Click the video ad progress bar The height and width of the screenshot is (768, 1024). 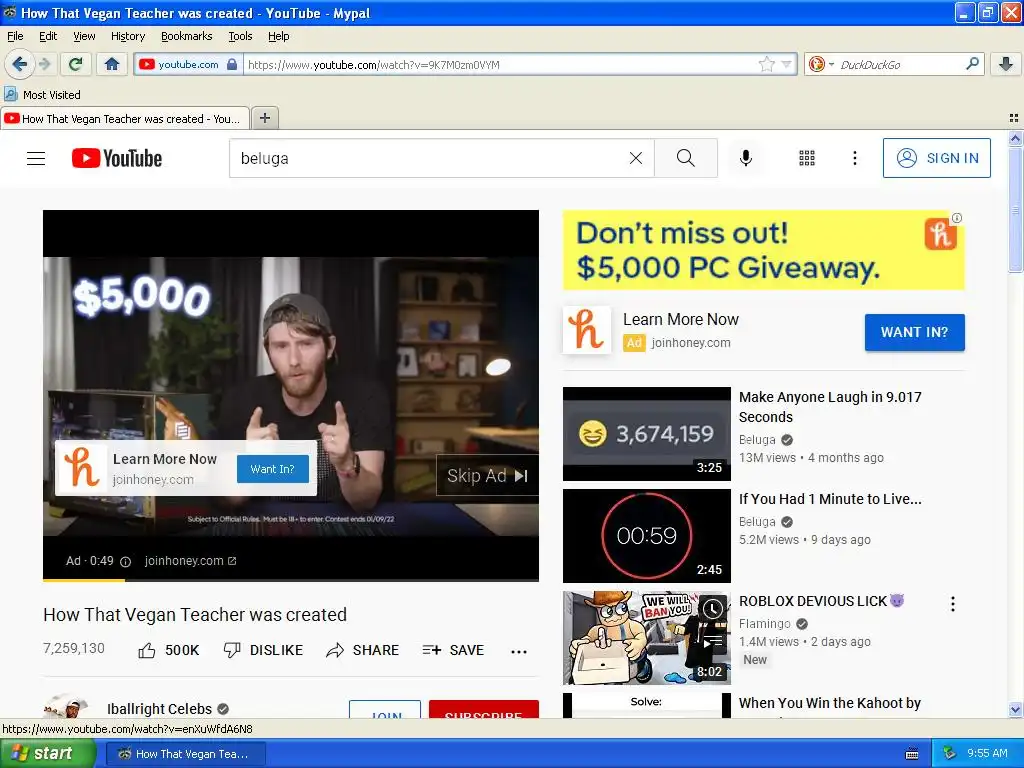291,579
